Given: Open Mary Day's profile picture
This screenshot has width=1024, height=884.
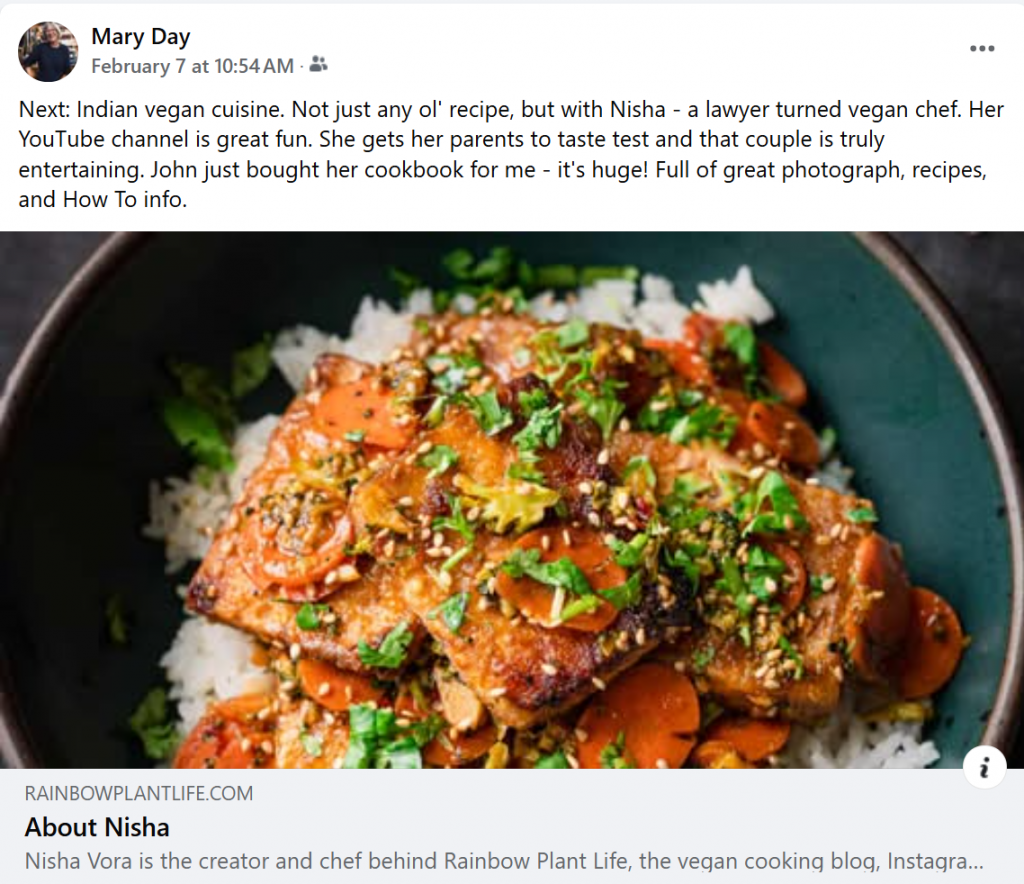Looking at the screenshot, I should pyautogui.click(x=48, y=51).
